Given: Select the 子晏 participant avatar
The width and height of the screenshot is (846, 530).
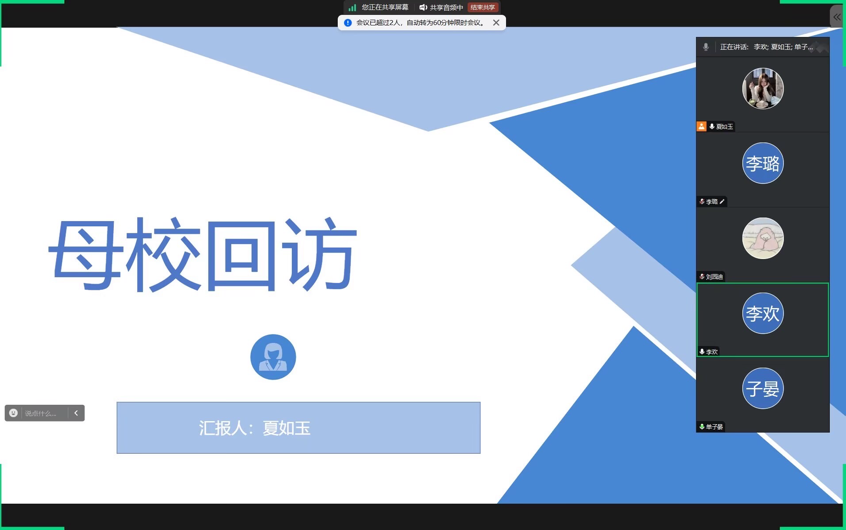Looking at the screenshot, I should coord(762,389).
